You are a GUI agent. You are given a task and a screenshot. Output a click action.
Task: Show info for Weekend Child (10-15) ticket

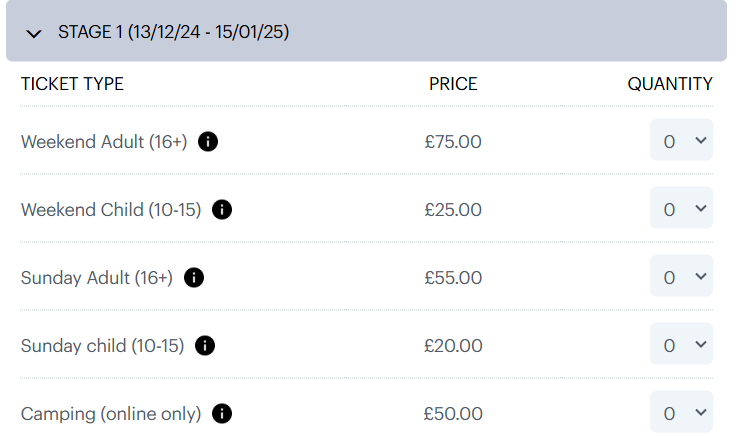point(222,210)
